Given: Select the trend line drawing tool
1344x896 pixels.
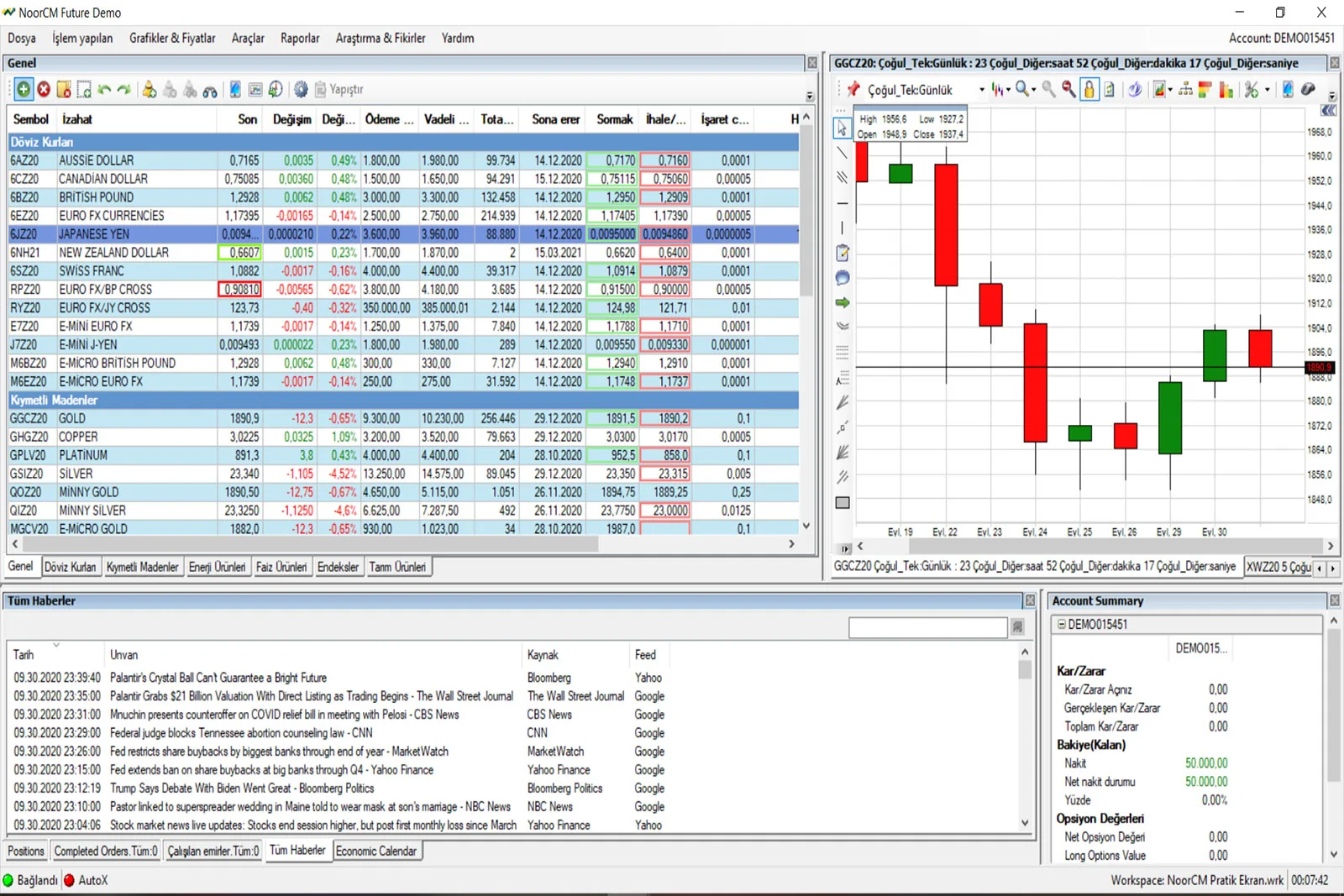Looking at the screenshot, I should 843,153.
